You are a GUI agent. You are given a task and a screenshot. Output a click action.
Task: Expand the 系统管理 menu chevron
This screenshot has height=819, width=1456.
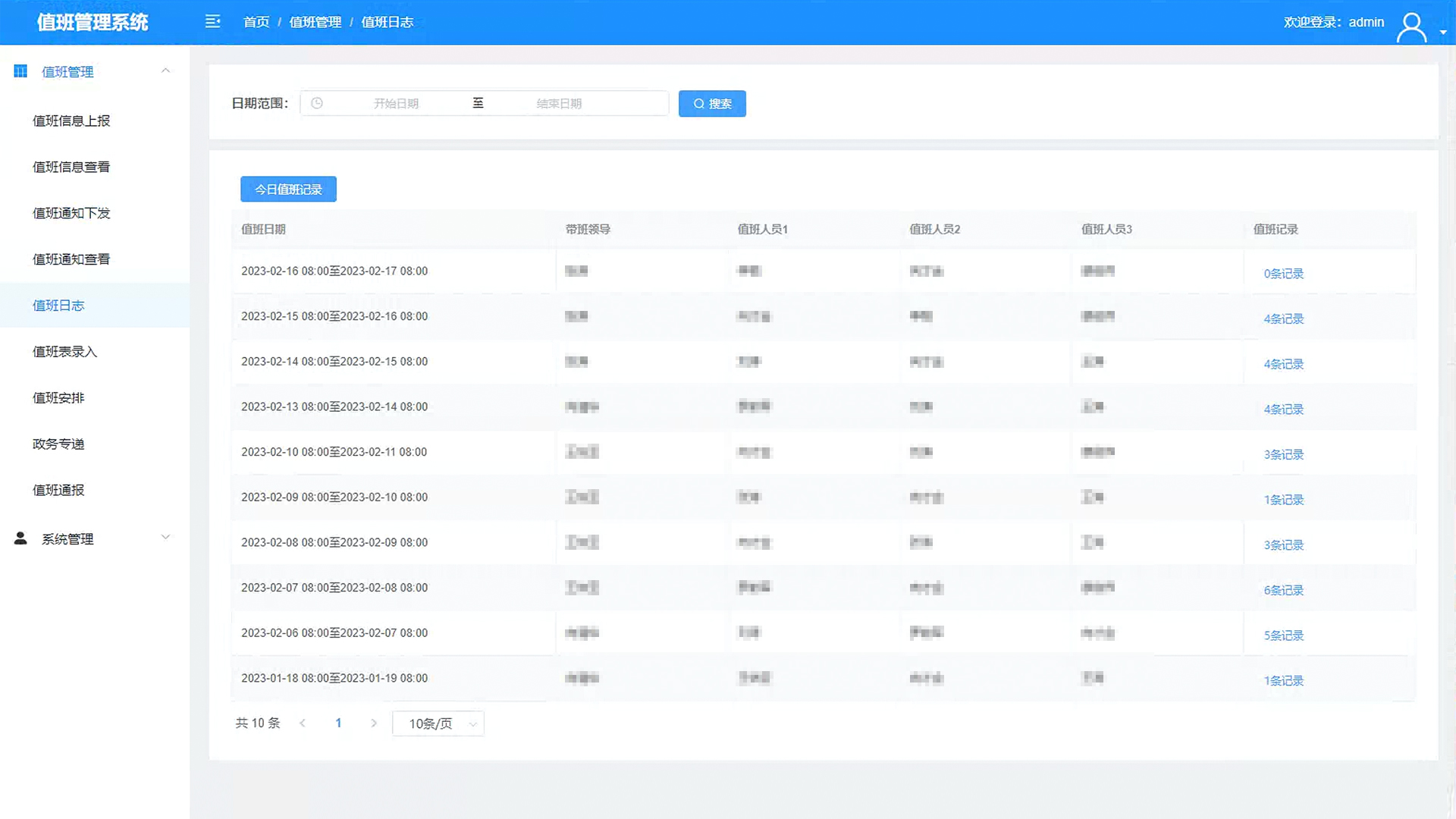coord(165,538)
